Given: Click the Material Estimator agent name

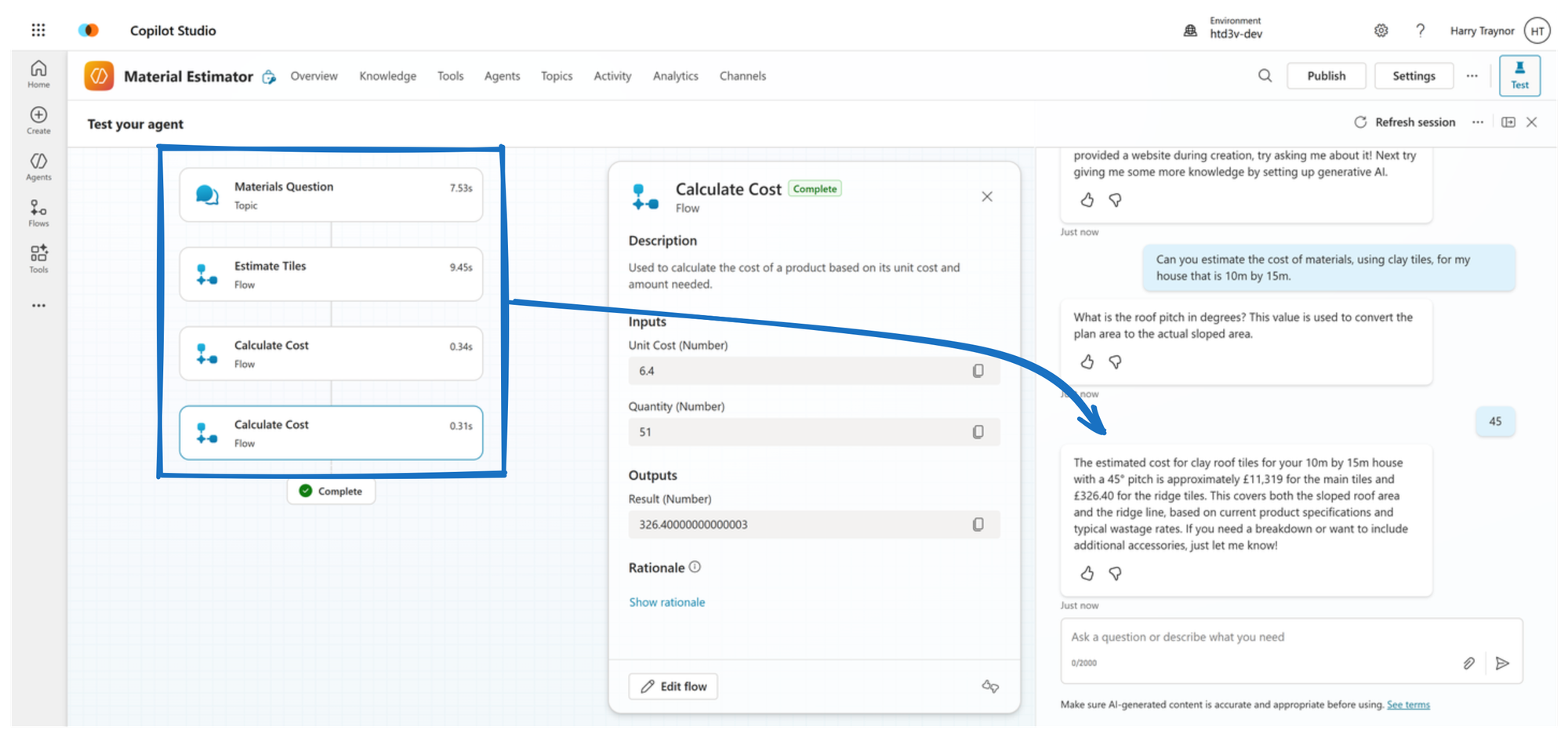Looking at the screenshot, I should tap(188, 76).
